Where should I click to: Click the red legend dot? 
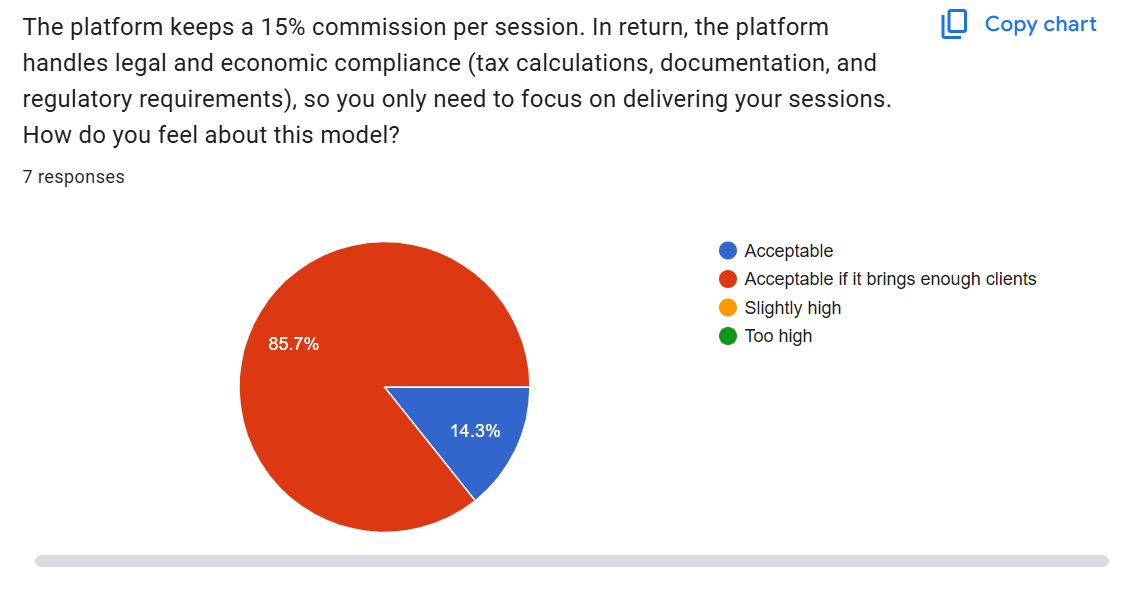pyautogui.click(x=728, y=279)
